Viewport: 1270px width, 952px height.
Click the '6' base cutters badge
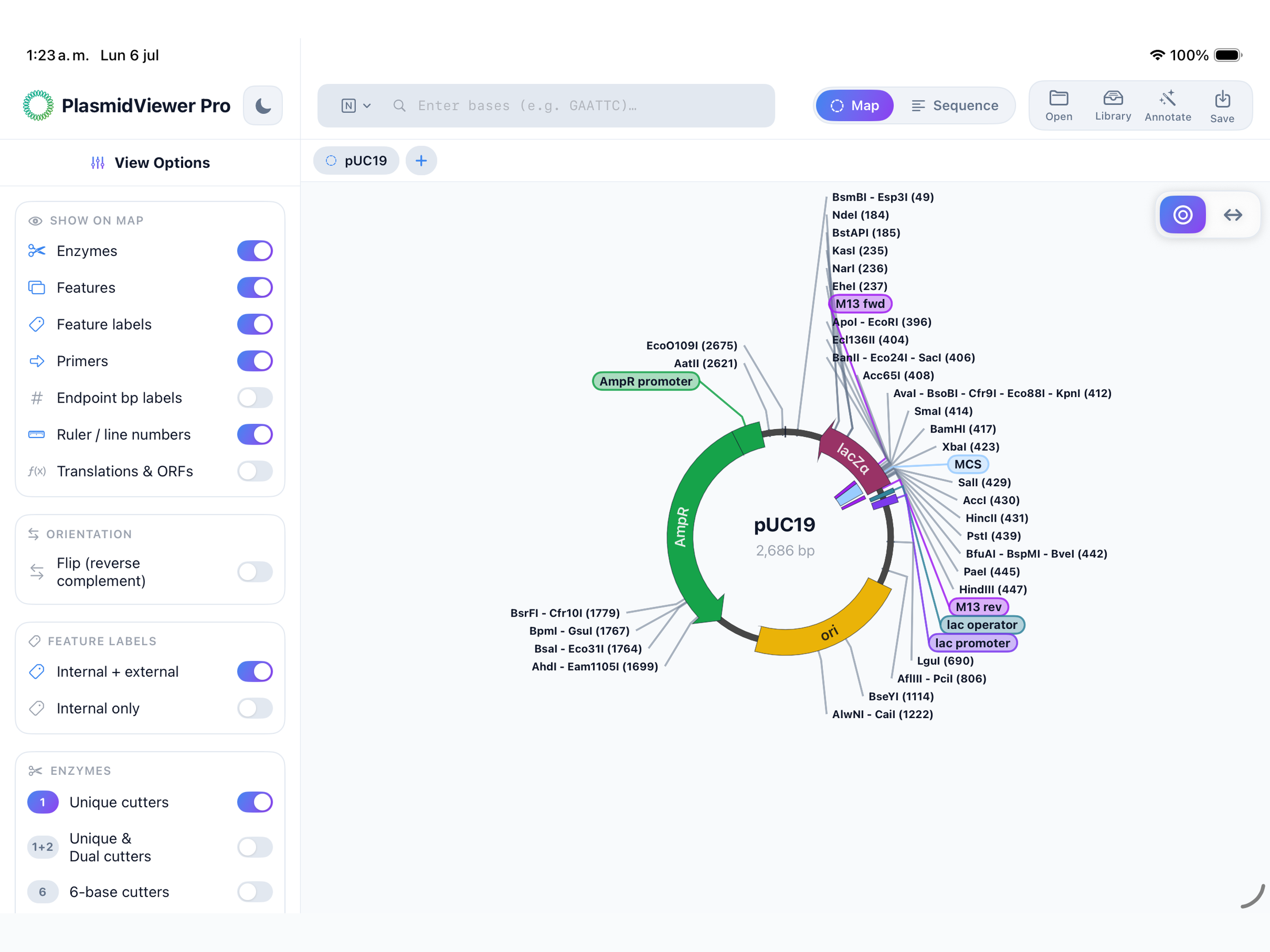(x=42, y=892)
